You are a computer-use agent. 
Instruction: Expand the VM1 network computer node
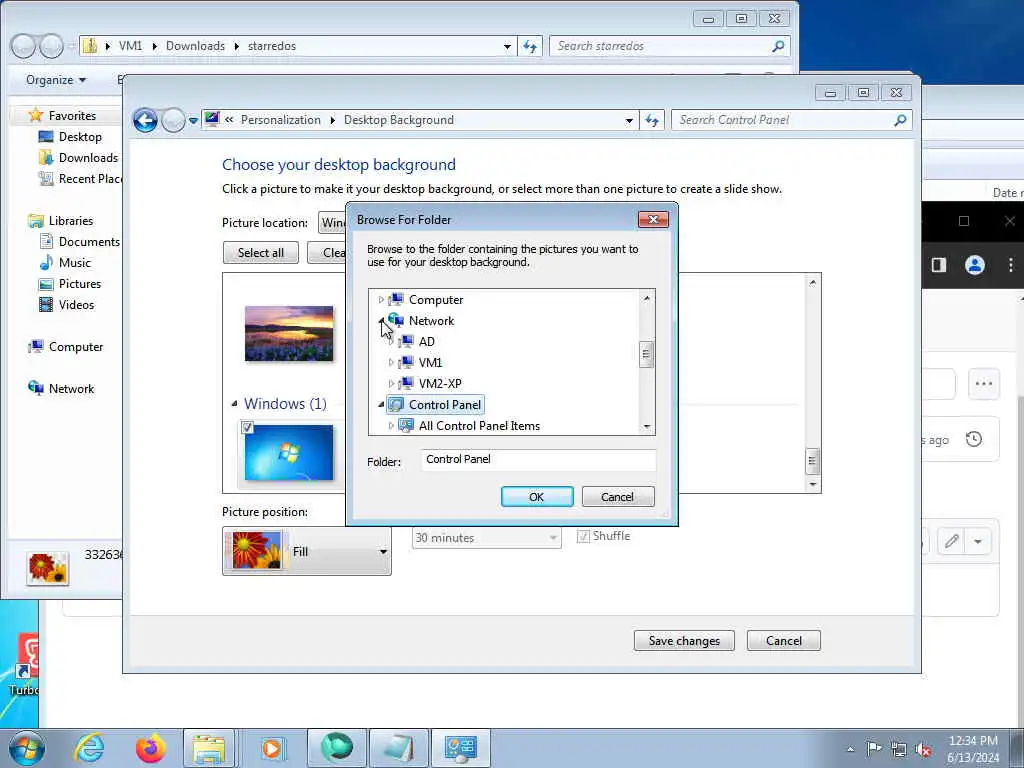point(391,362)
